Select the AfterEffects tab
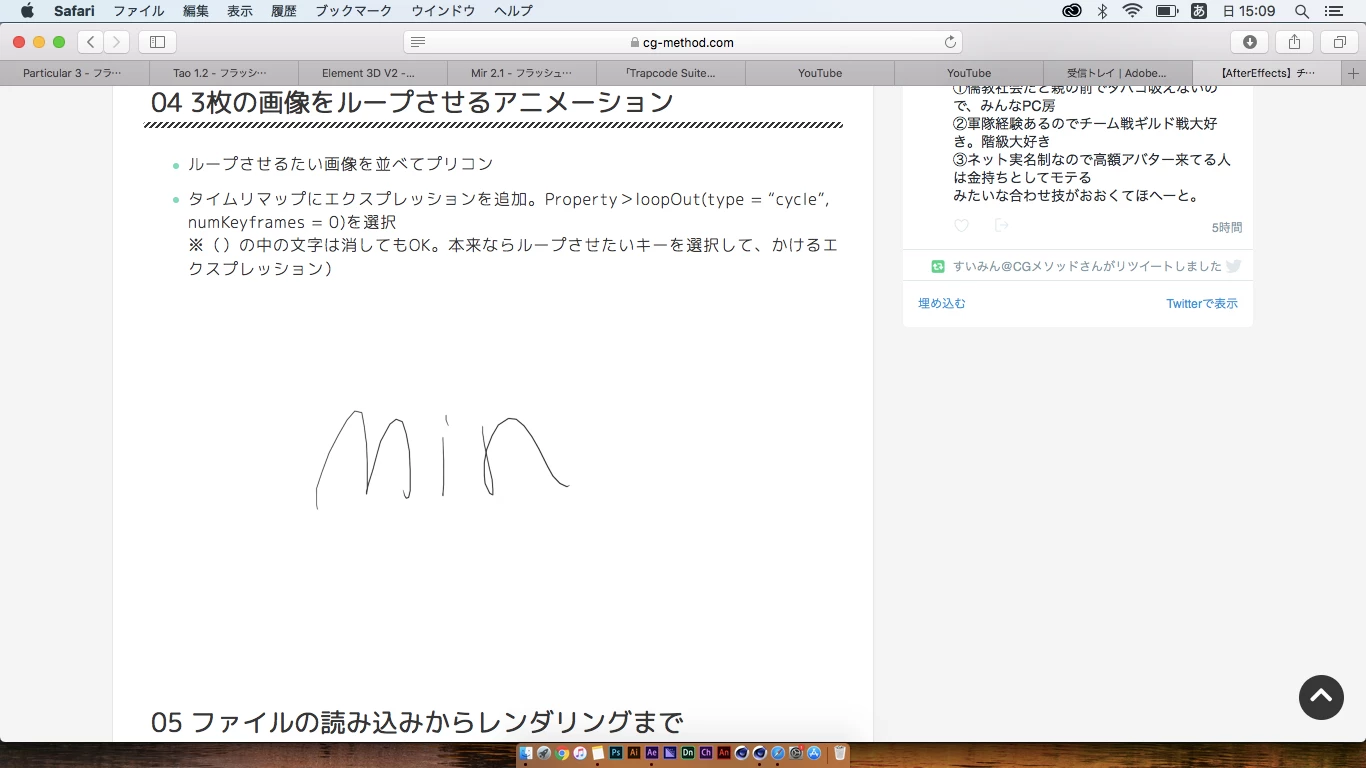This screenshot has height=768, width=1366. click(x=1267, y=73)
